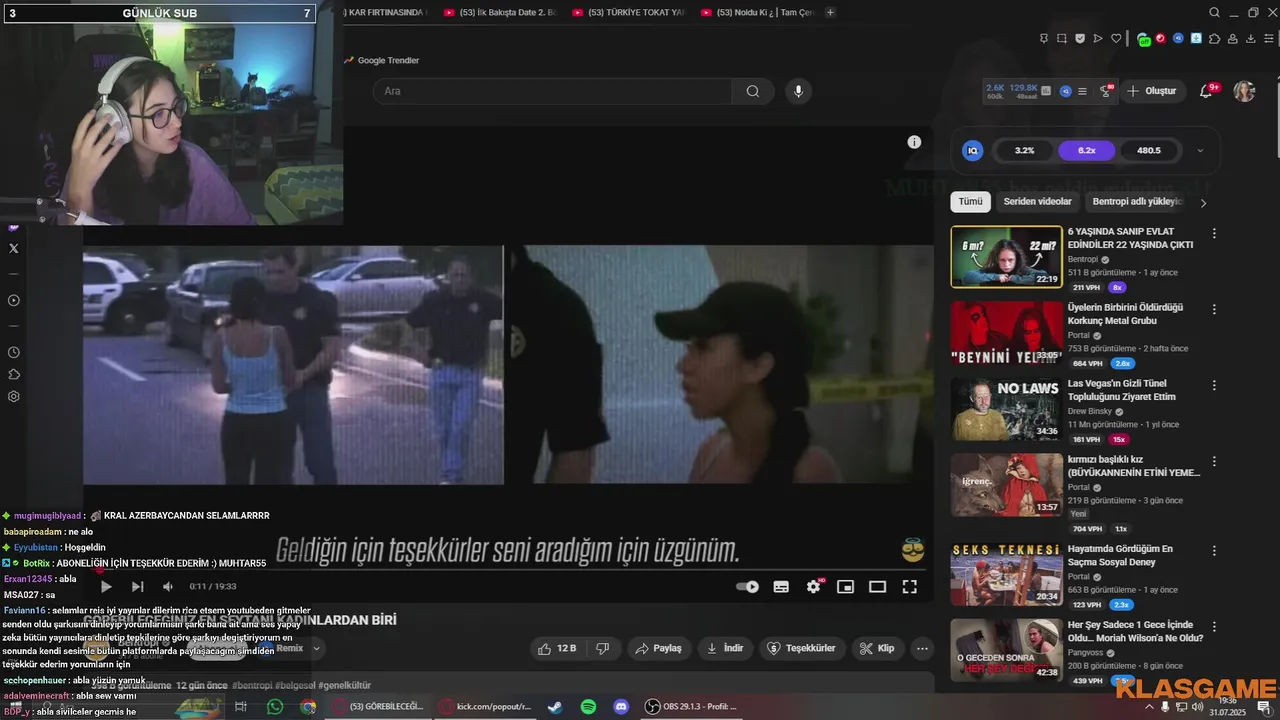Open the notifications bell
The width and height of the screenshot is (1280, 720).
tap(1207, 91)
